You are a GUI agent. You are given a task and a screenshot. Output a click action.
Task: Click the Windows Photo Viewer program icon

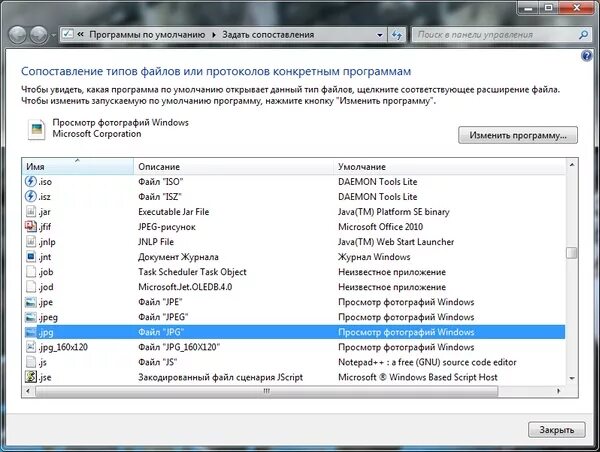point(36,129)
